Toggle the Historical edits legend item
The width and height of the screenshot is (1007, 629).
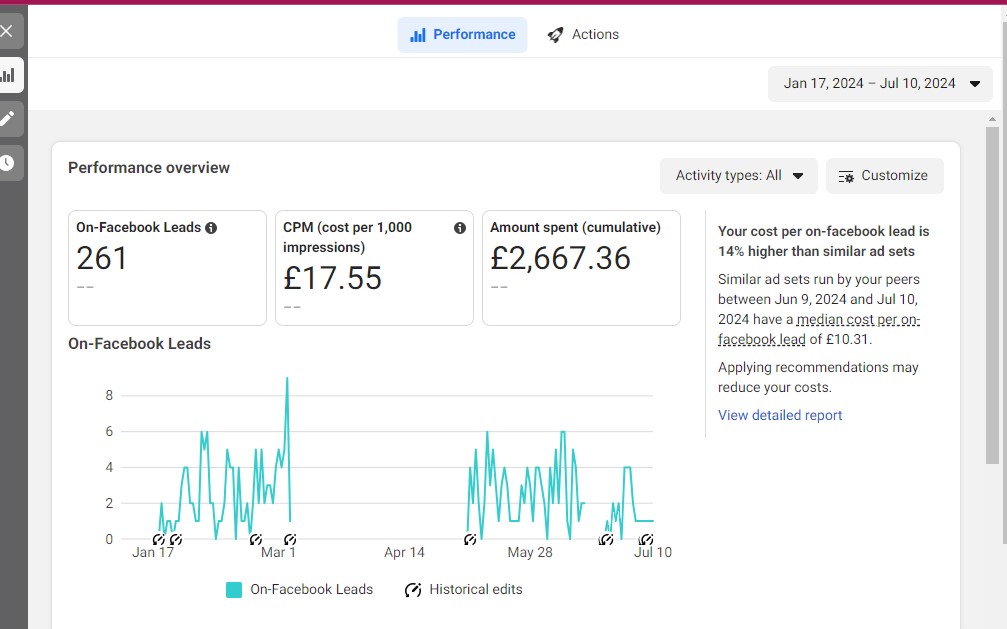(x=464, y=590)
